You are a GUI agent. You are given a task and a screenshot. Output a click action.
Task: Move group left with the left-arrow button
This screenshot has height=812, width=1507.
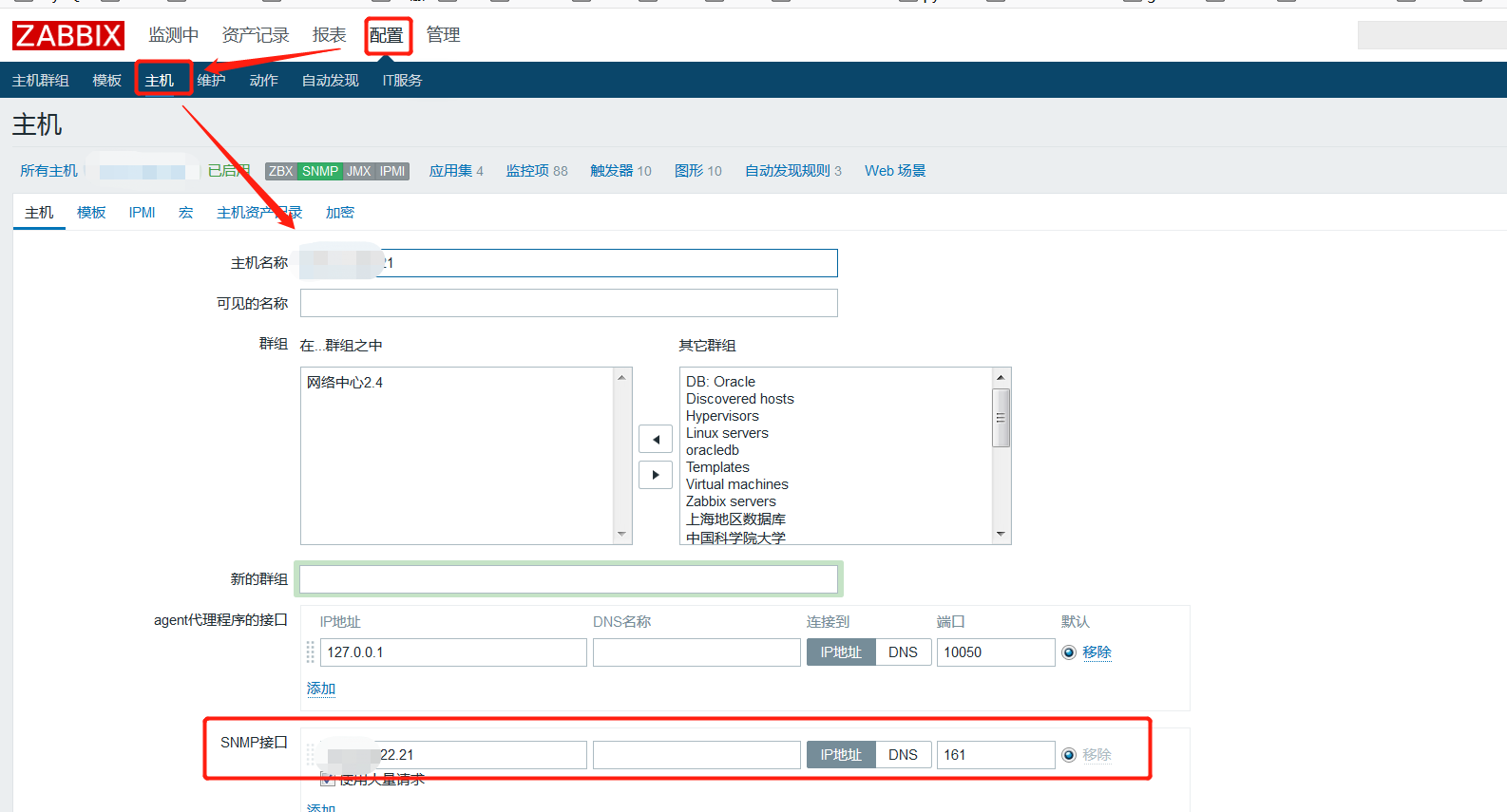656,439
